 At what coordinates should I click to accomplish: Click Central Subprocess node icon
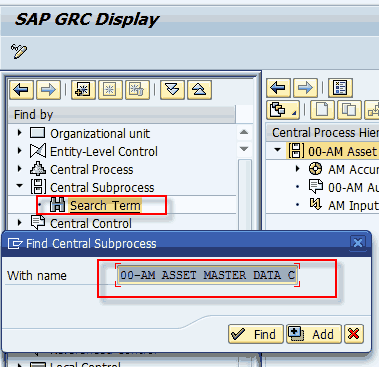[38, 187]
